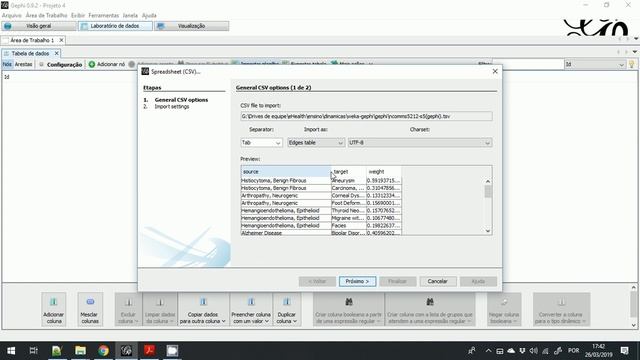The width and height of the screenshot is (640, 360).
Task: Cancel the Spreadsheet CSV import dialog
Action: (x=437, y=281)
